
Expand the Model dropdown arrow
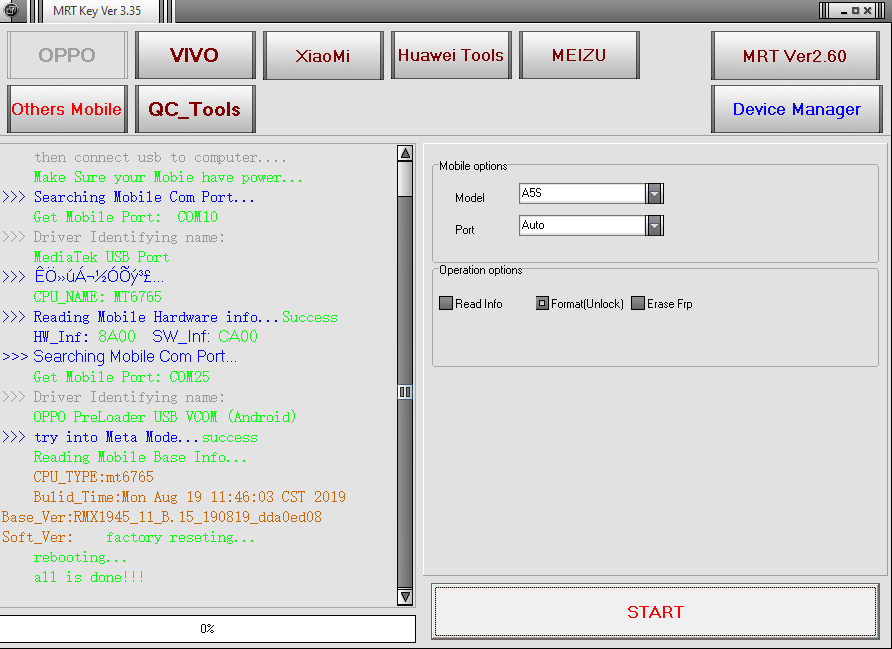coord(654,193)
